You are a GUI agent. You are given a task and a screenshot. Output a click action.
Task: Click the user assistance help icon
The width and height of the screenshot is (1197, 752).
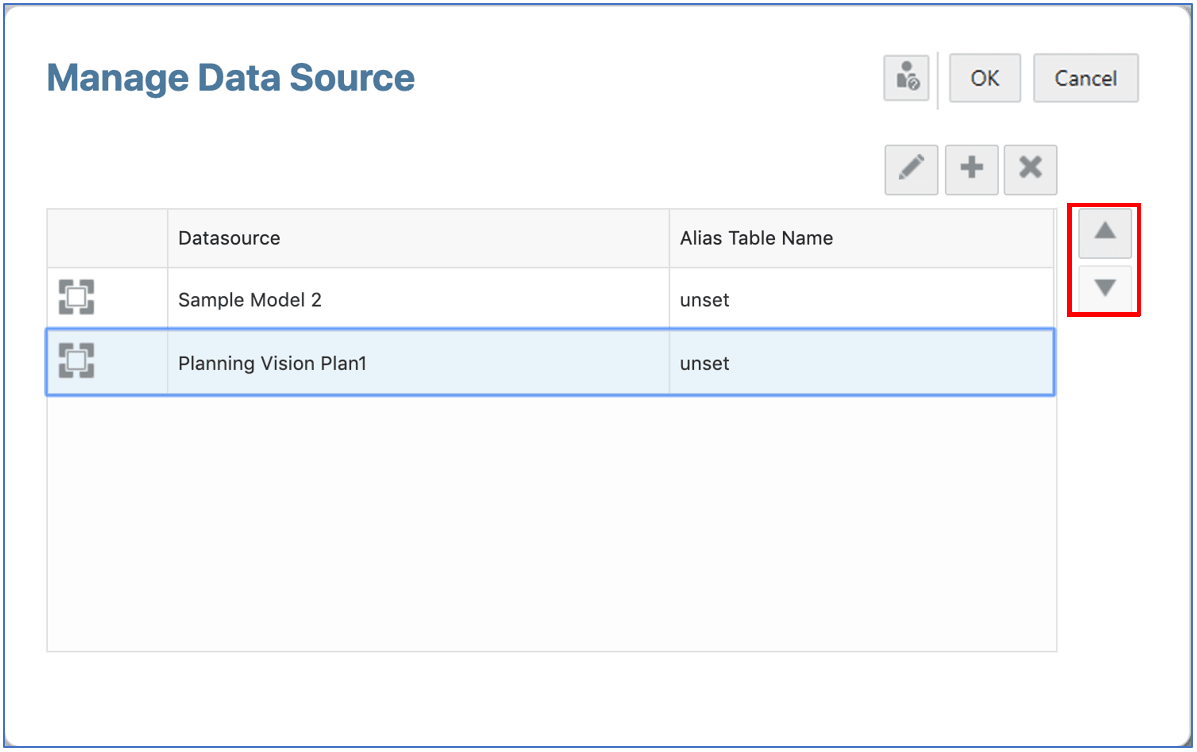coord(907,78)
